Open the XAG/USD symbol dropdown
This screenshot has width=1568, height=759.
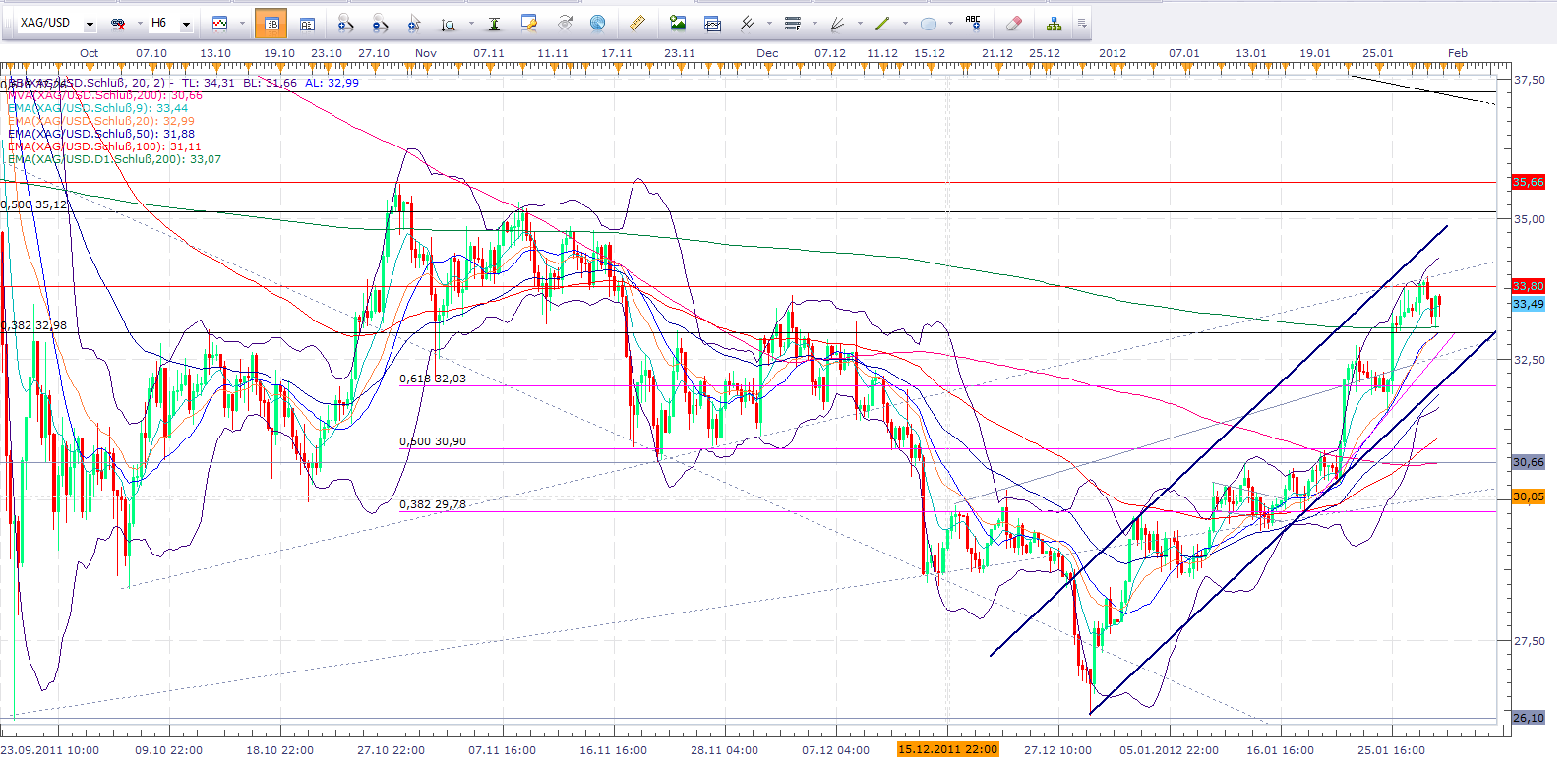[x=90, y=23]
